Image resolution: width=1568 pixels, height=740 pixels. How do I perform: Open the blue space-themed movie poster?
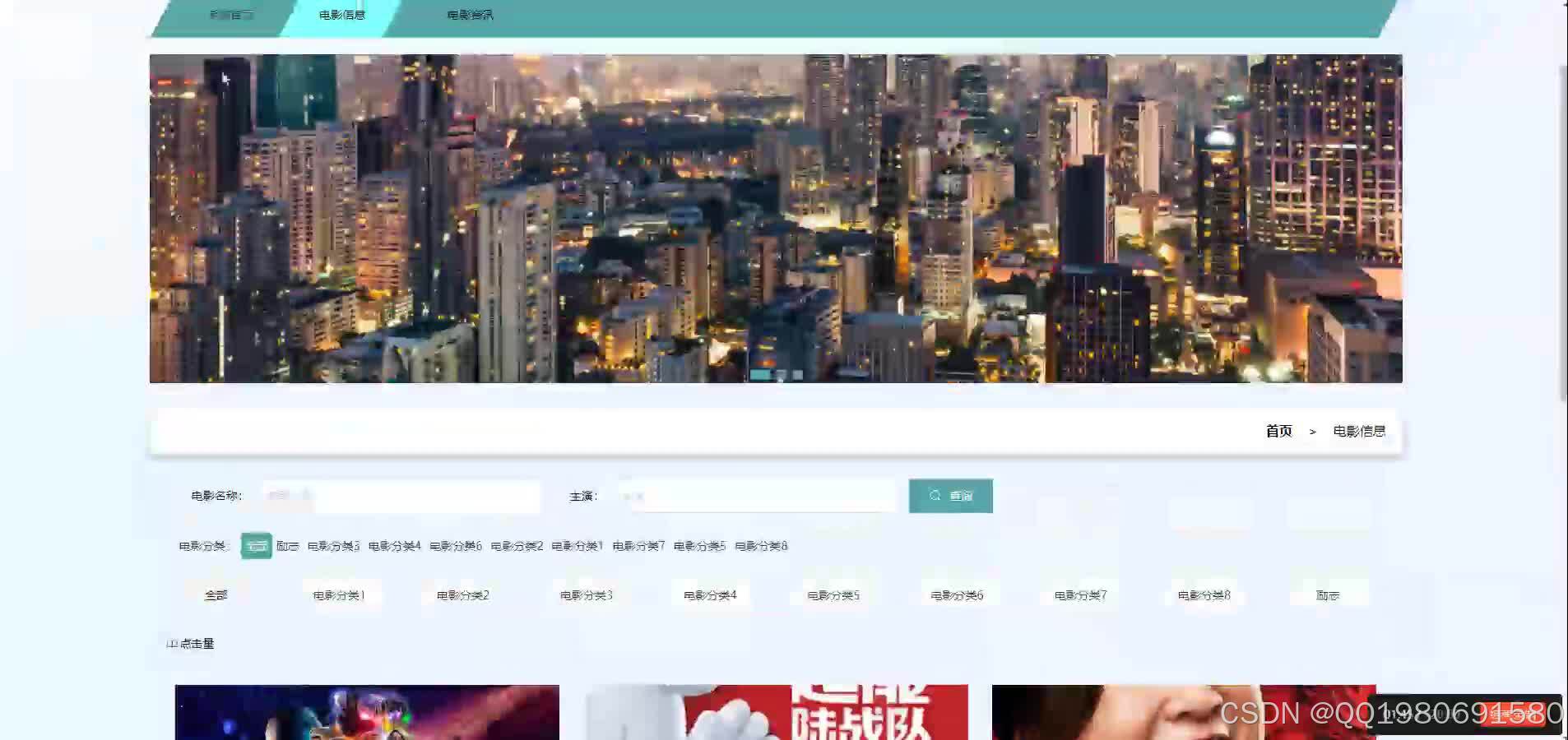(x=367, y=712)
